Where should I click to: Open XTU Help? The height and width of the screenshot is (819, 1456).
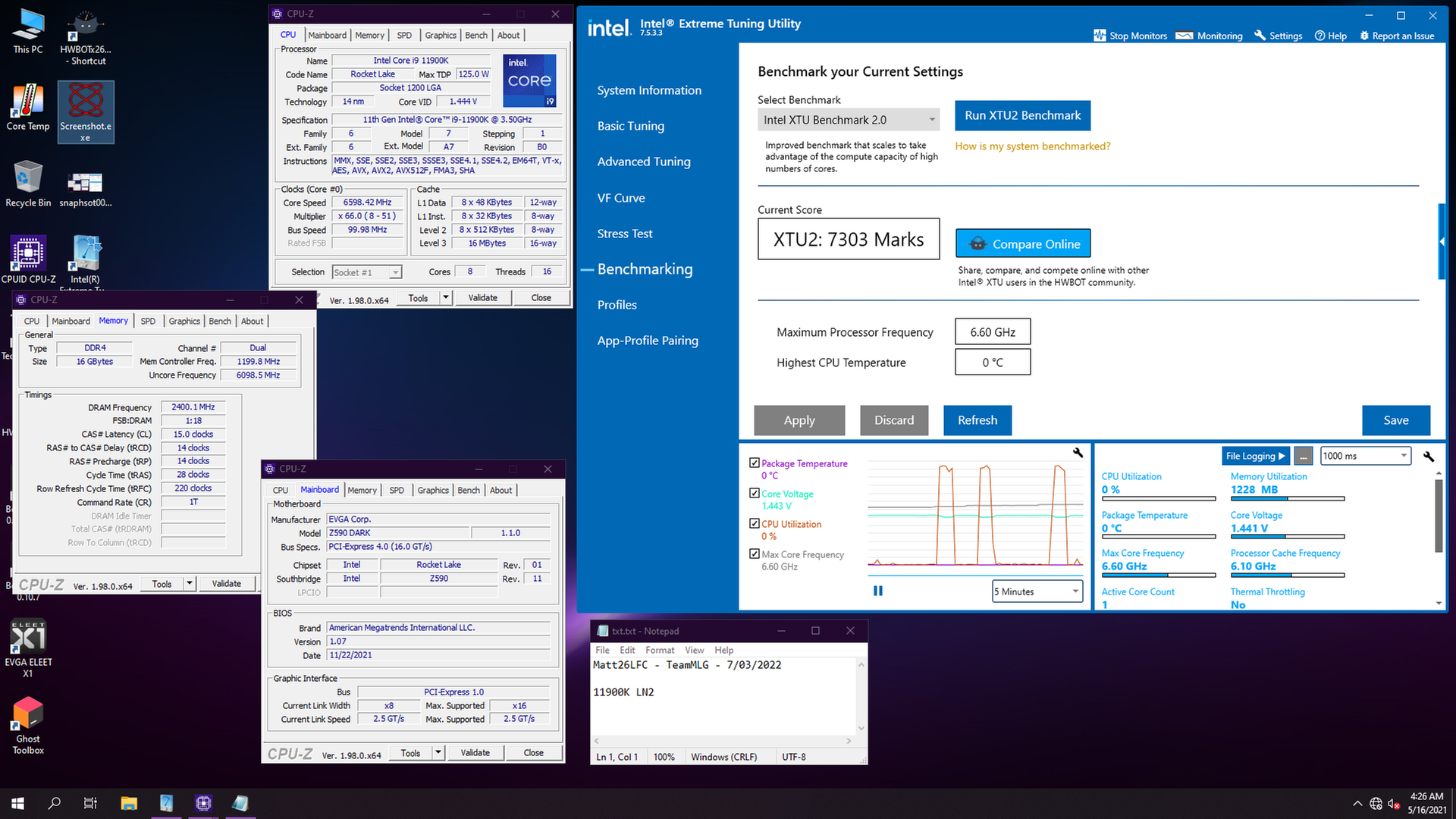point(1330,36)
